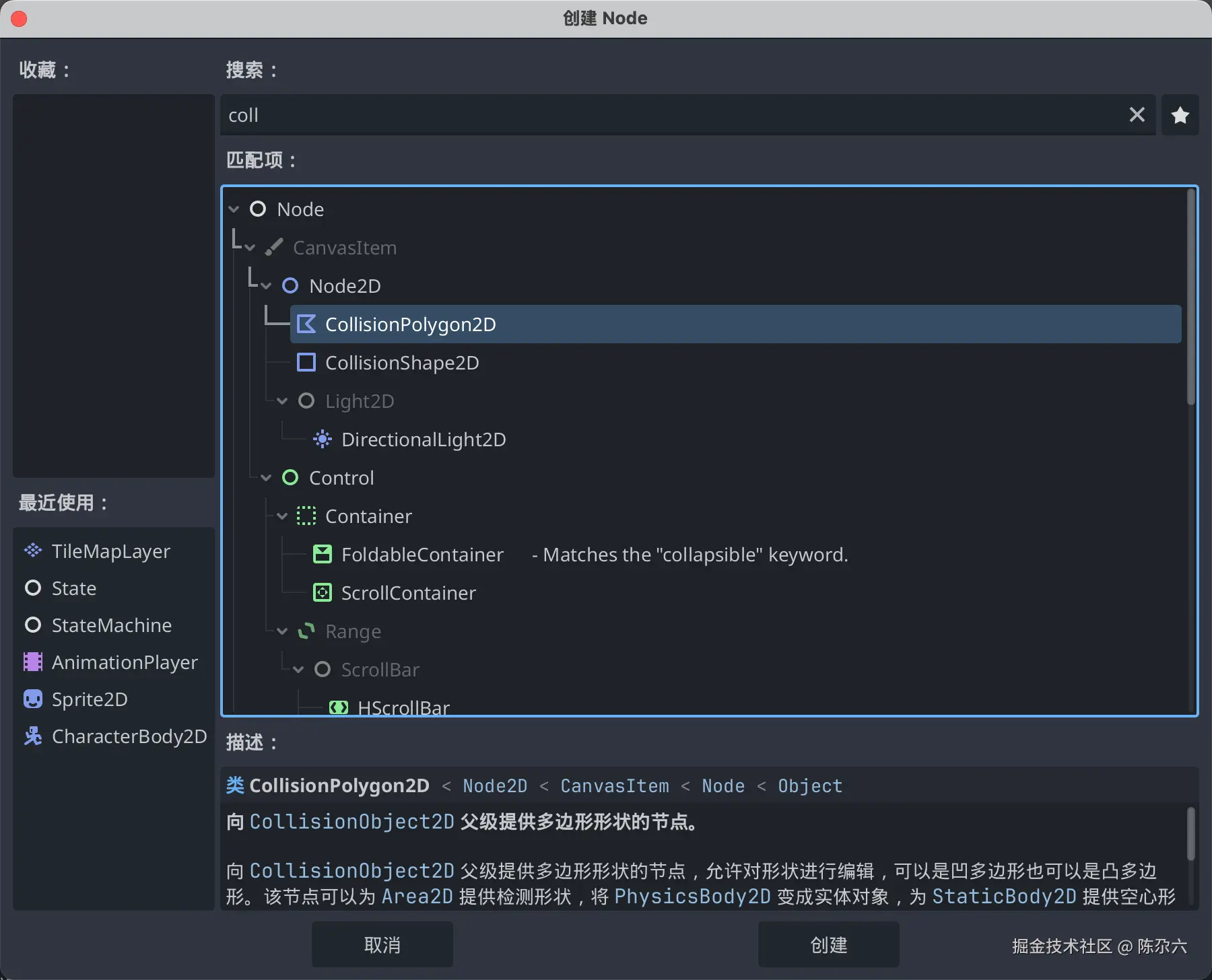
Task: Click the Container tree row label
Action: [368, 516]
